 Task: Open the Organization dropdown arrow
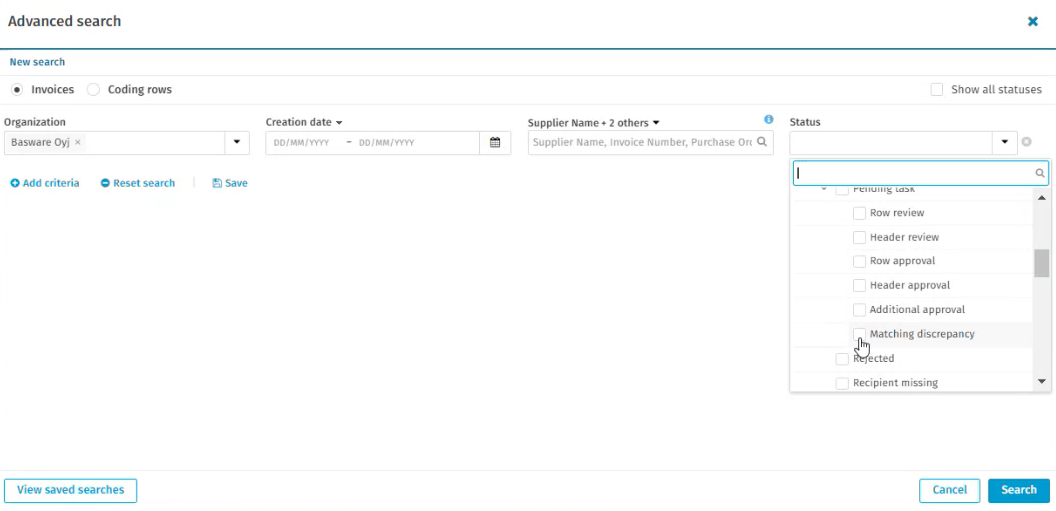[x=237, y=143]
